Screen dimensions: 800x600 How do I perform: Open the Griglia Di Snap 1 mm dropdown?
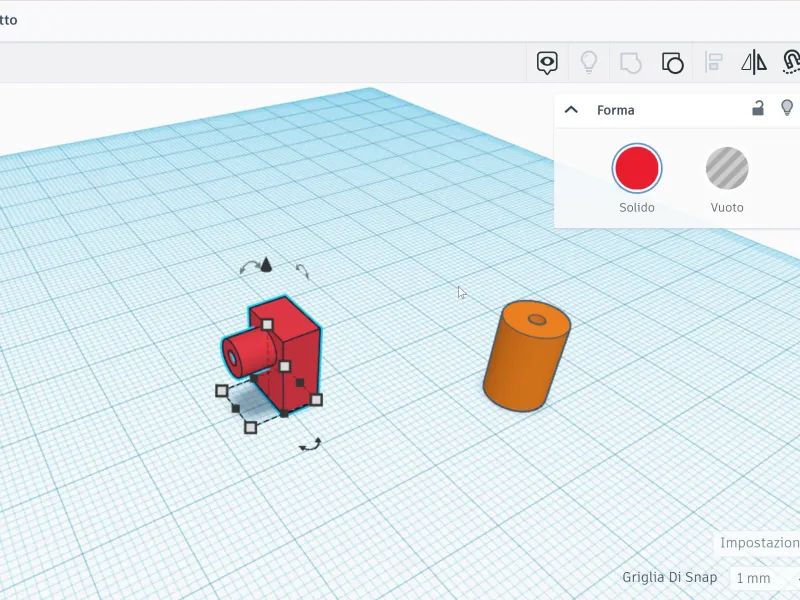point(764,578)
